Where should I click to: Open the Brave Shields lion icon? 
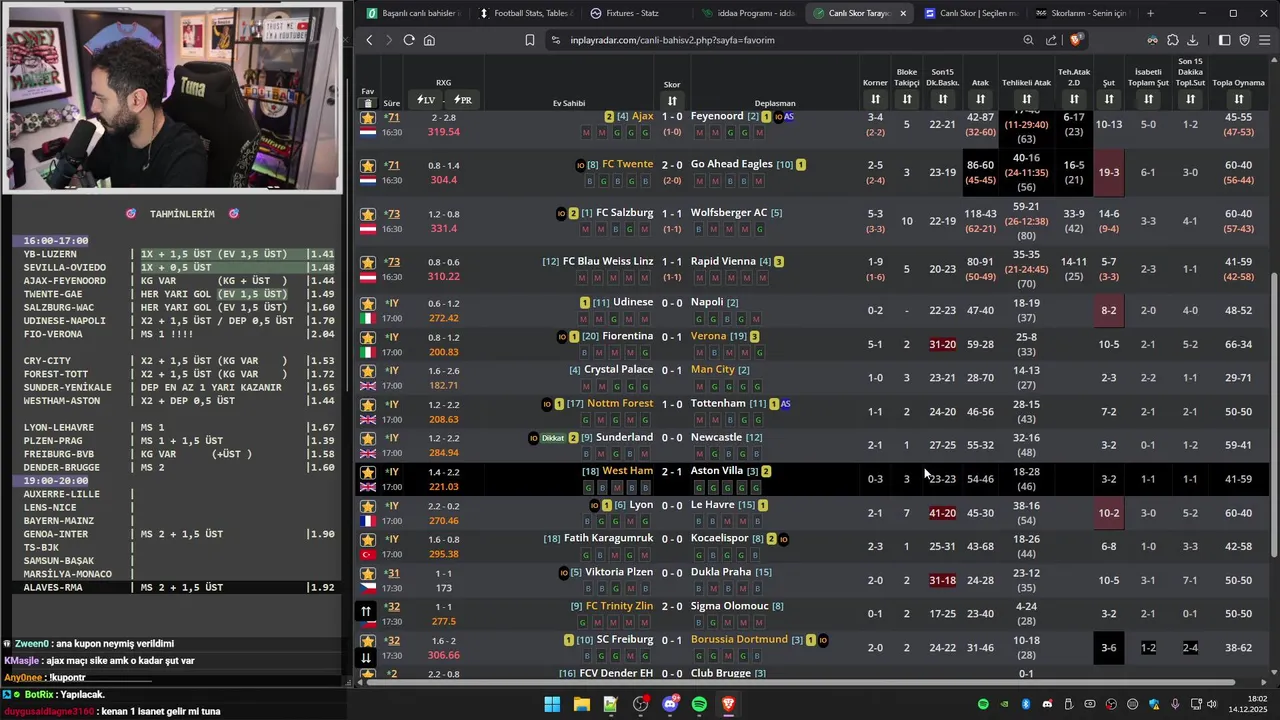coord(1075,40)
